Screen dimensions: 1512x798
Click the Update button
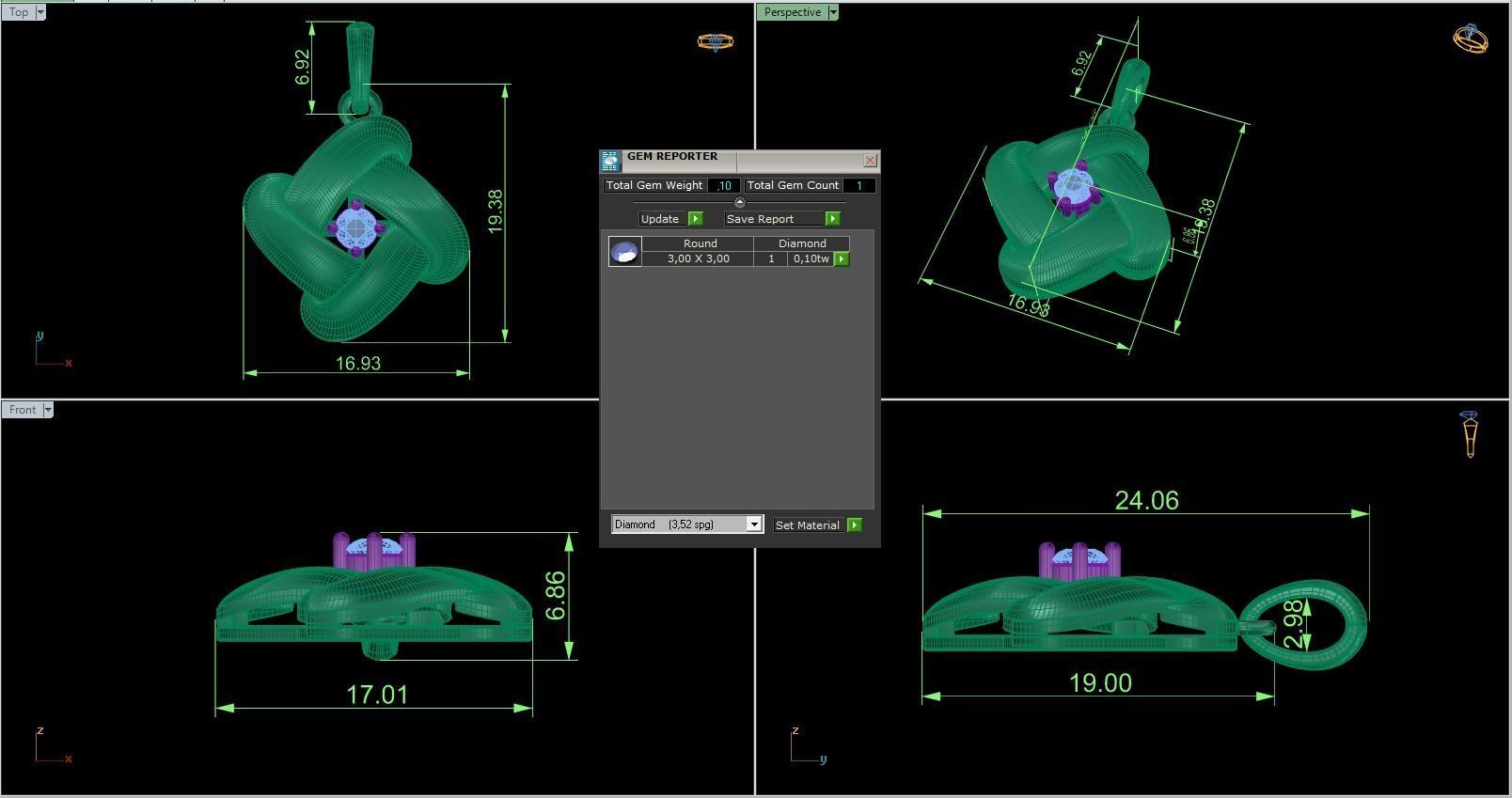662,219
